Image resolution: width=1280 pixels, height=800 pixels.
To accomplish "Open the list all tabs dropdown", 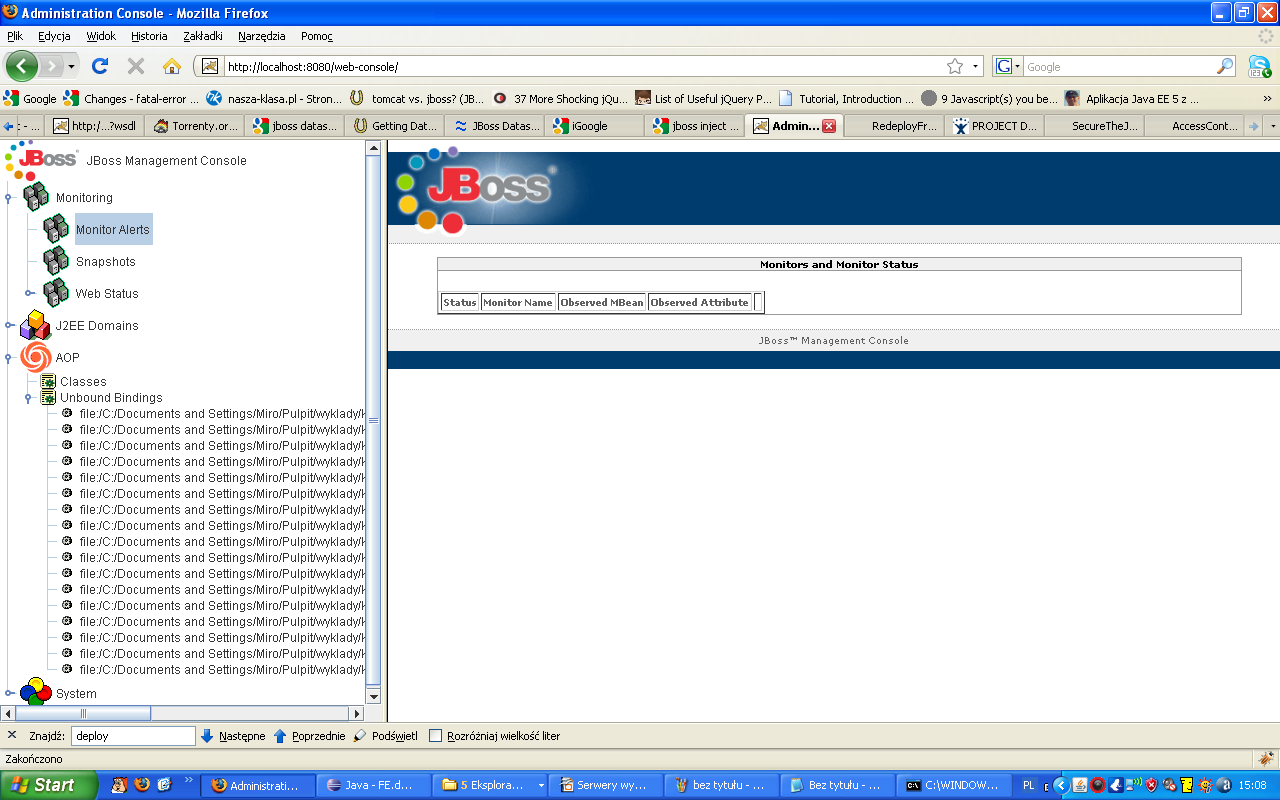I will pos(1272,126).
